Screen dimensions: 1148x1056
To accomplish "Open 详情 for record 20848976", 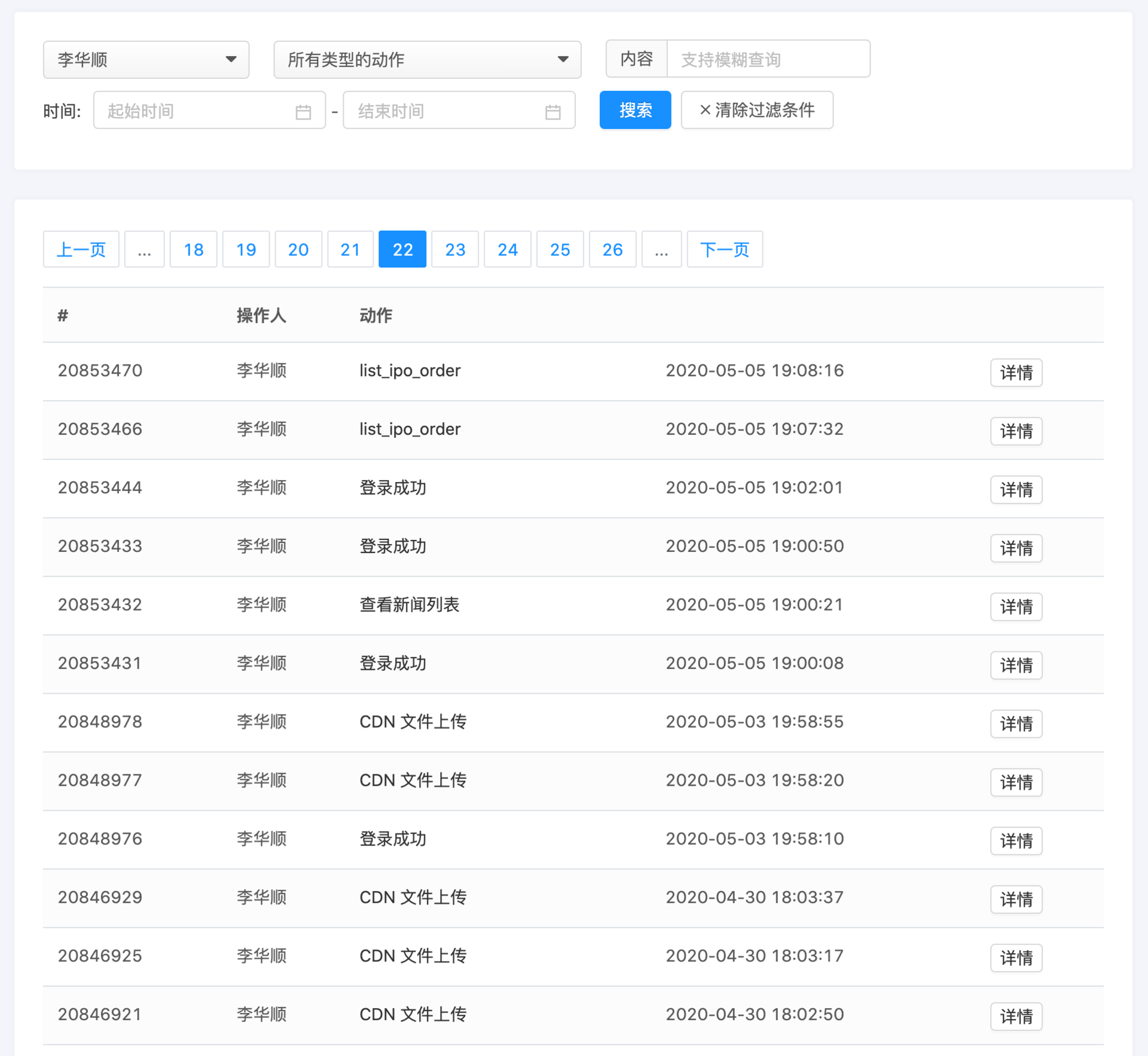I will click(x=1016, y=841).
